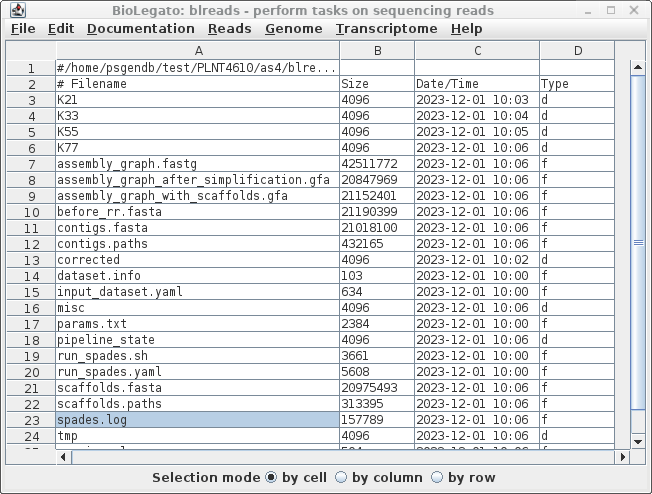Choose the 'by row' selection mode
This screenshot has width=652, height=494.
pos(437,478)
